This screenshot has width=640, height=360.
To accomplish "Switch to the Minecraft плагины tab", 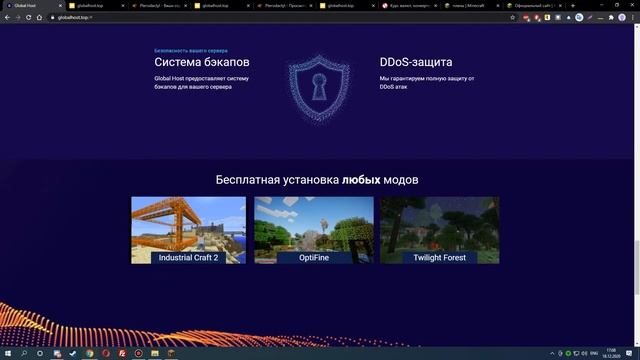I will point(472,6).
